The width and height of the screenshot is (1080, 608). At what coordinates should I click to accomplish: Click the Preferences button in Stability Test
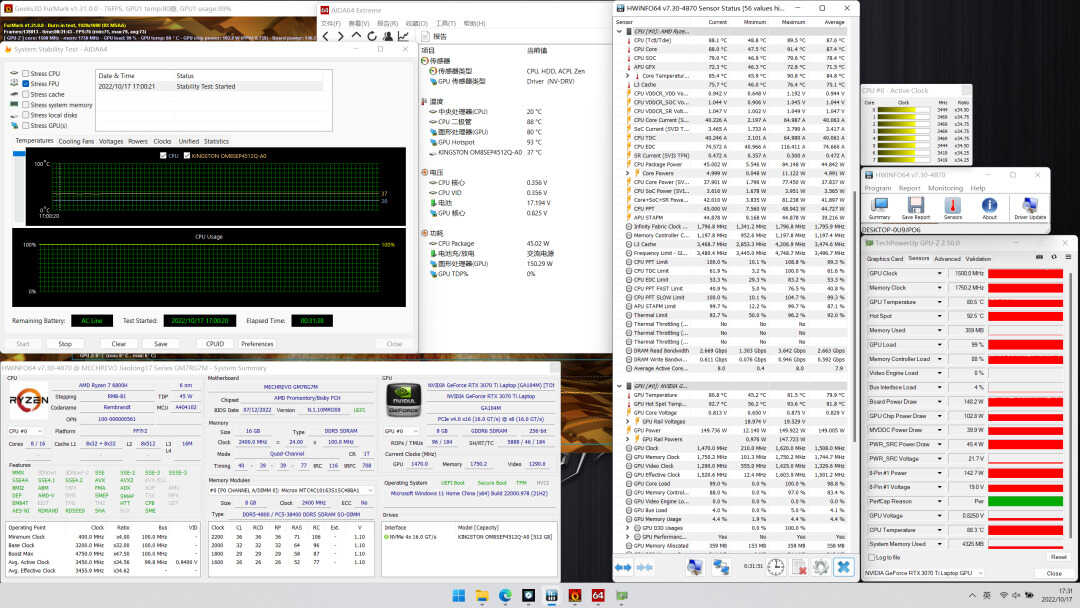pos(258,344)
